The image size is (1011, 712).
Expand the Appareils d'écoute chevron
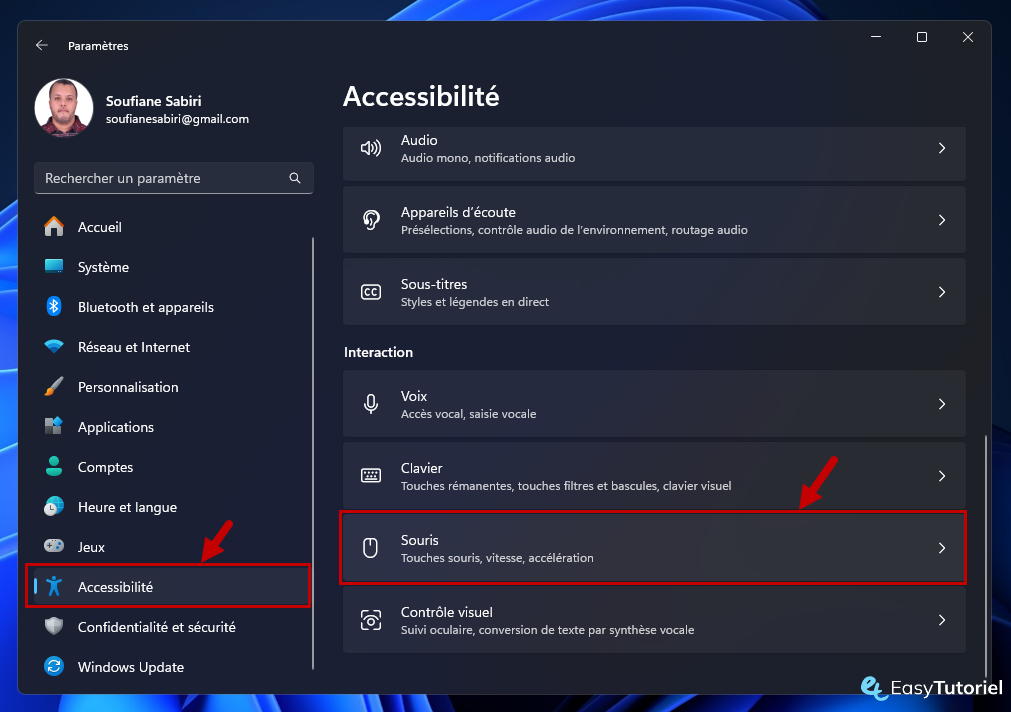tap(942, 220)
